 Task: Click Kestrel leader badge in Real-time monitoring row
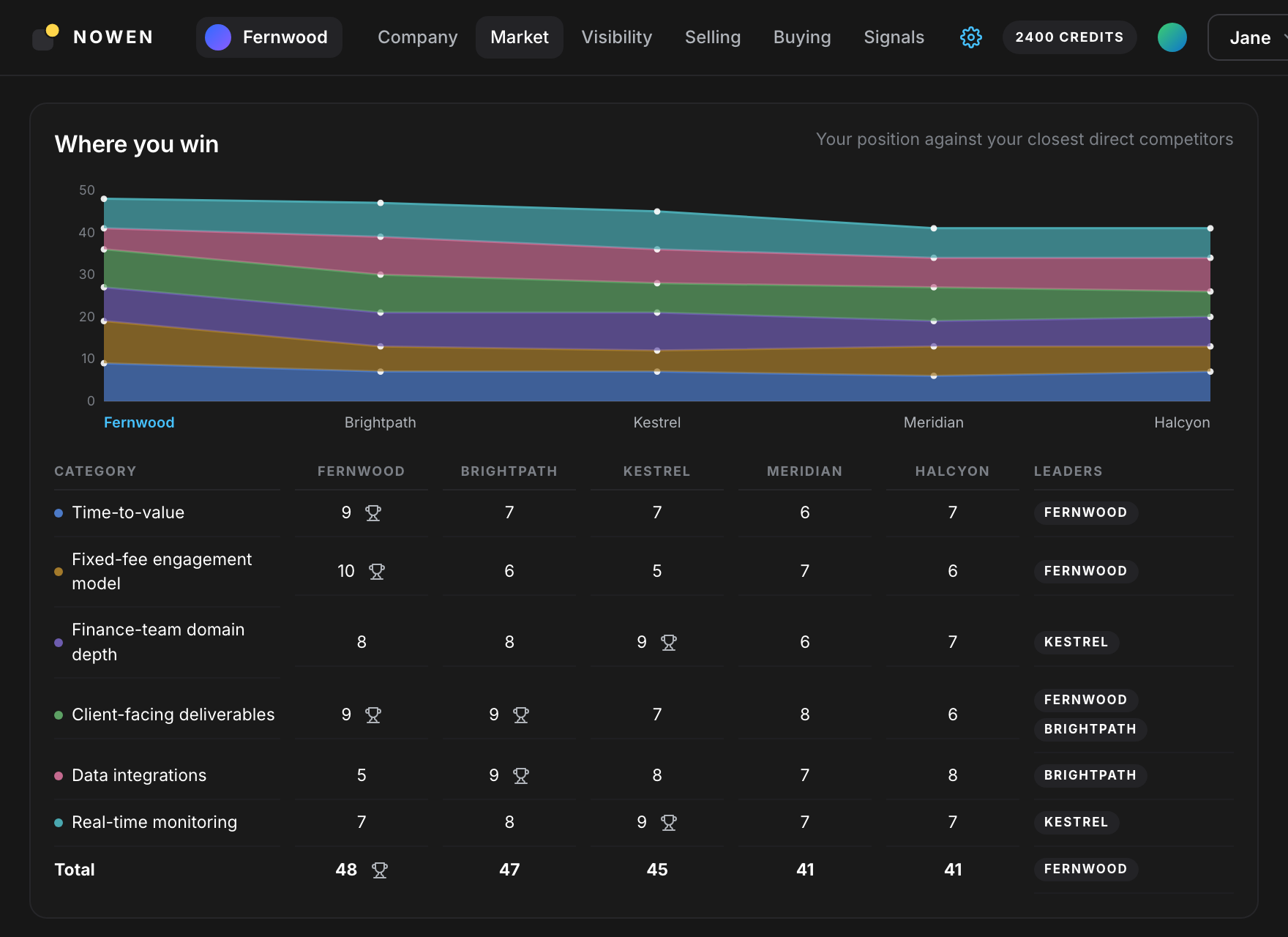(x=1076, y=822)
